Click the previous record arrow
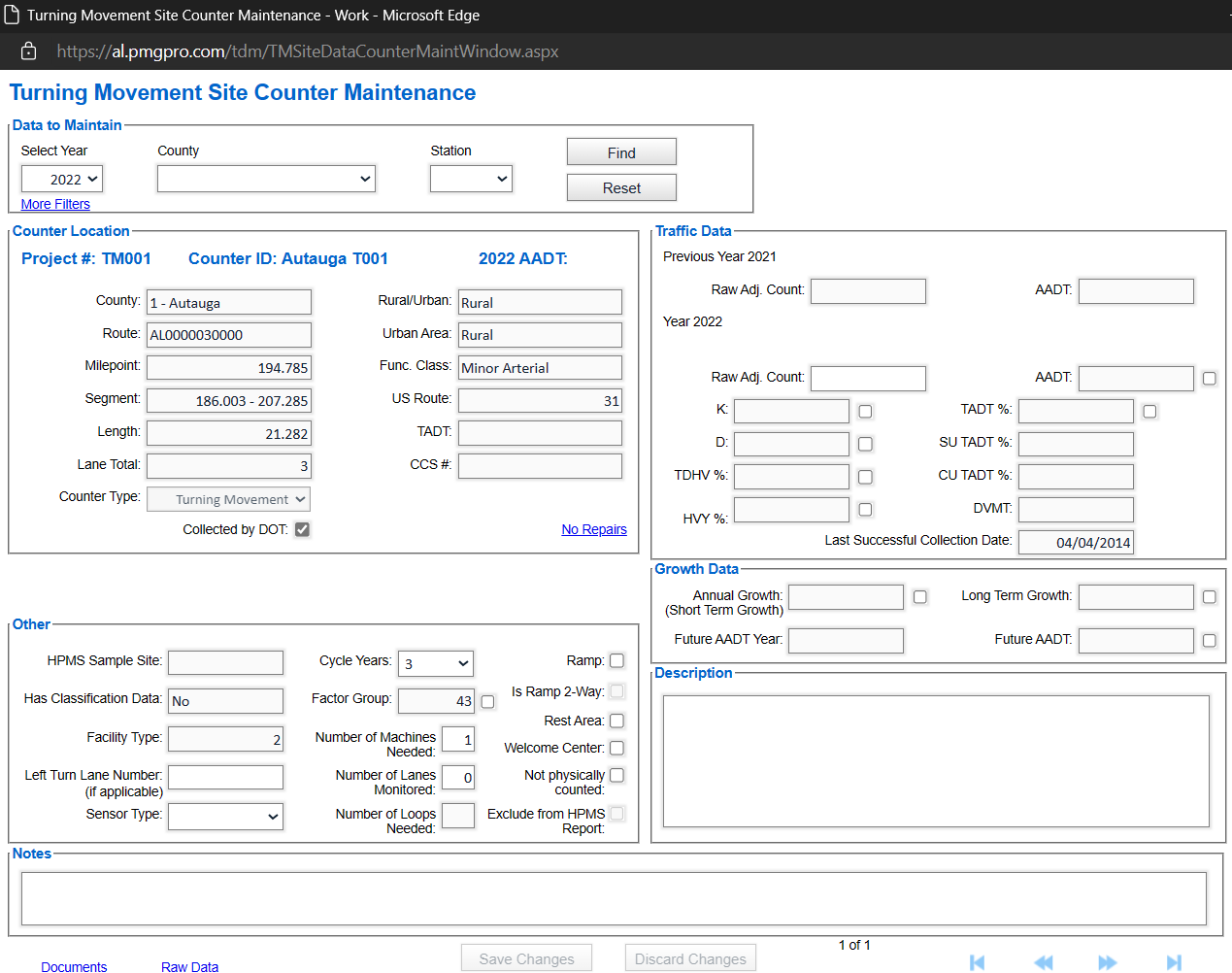 [1043, 962]
